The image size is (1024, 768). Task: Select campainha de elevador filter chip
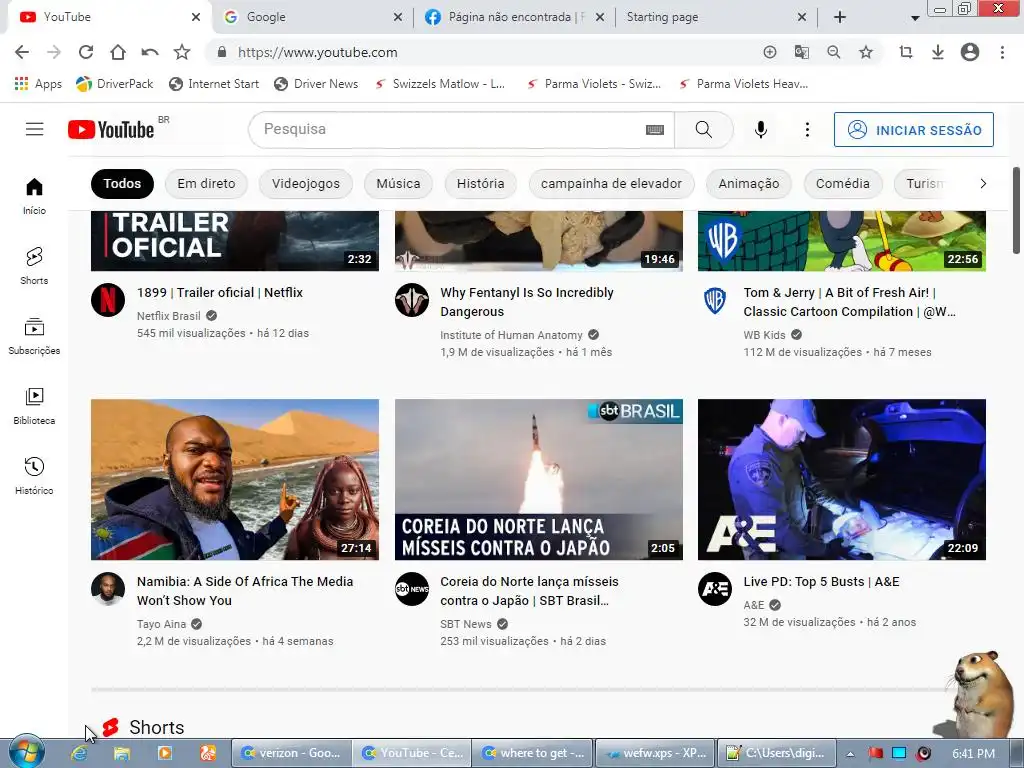(x=611, y=184)
